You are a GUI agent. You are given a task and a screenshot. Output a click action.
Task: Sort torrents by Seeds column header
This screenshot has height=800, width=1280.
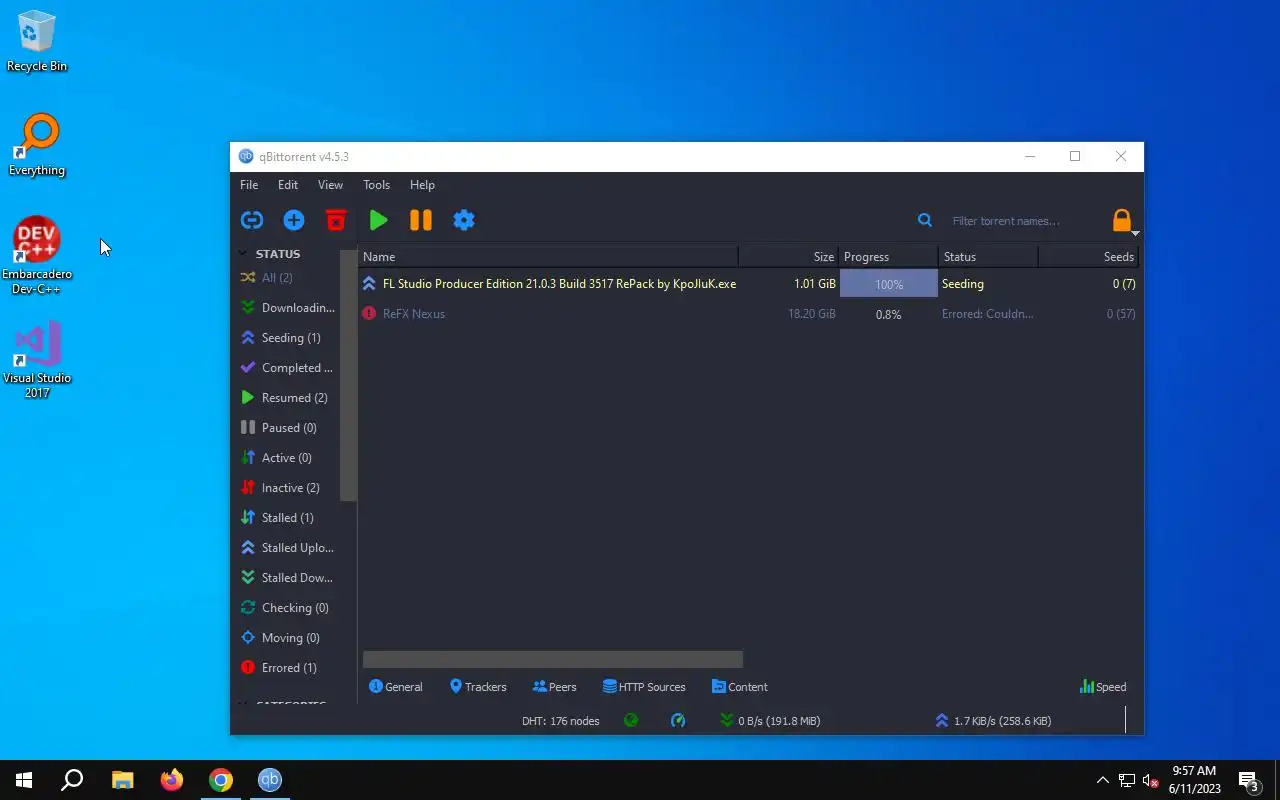[x=1088, y=256]
